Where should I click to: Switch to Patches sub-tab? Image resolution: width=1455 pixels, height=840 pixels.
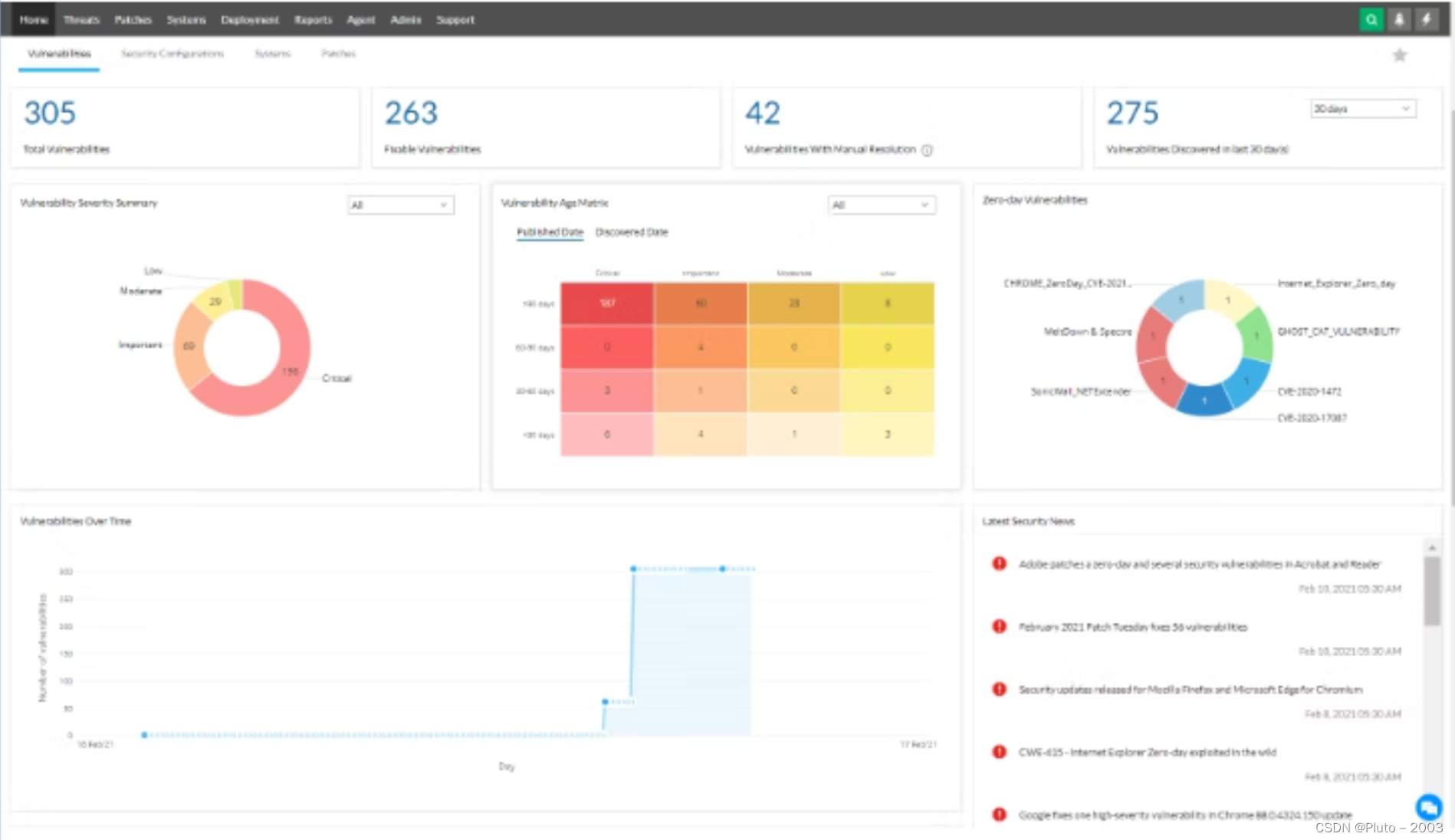point(338,54)
